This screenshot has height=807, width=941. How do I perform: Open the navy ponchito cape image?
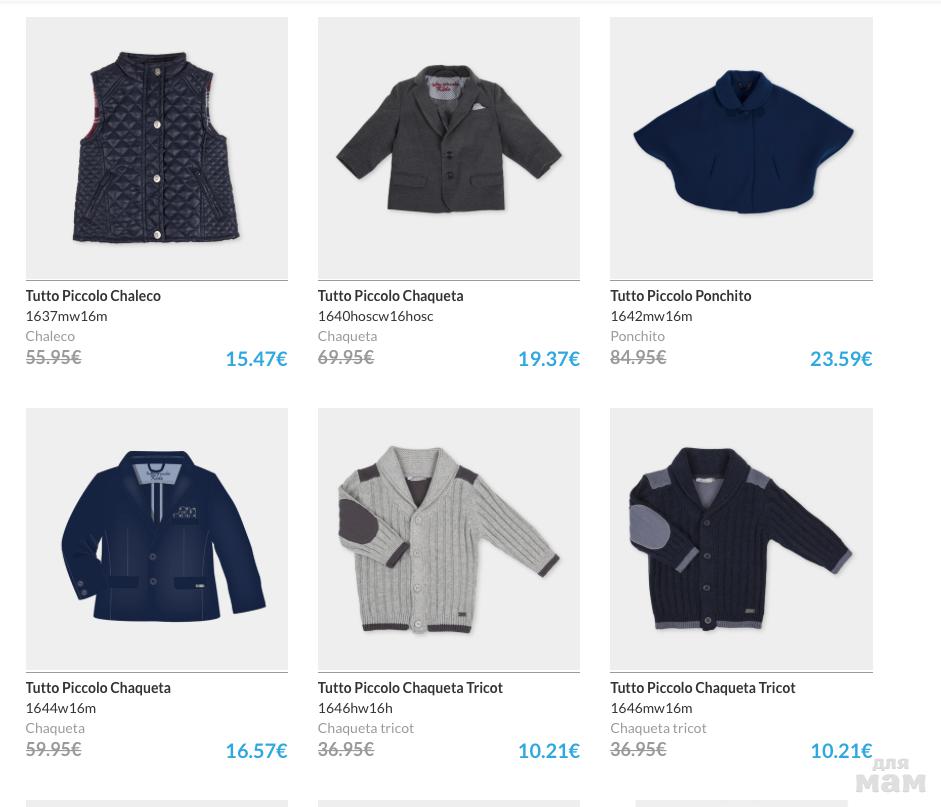point(741,148)
